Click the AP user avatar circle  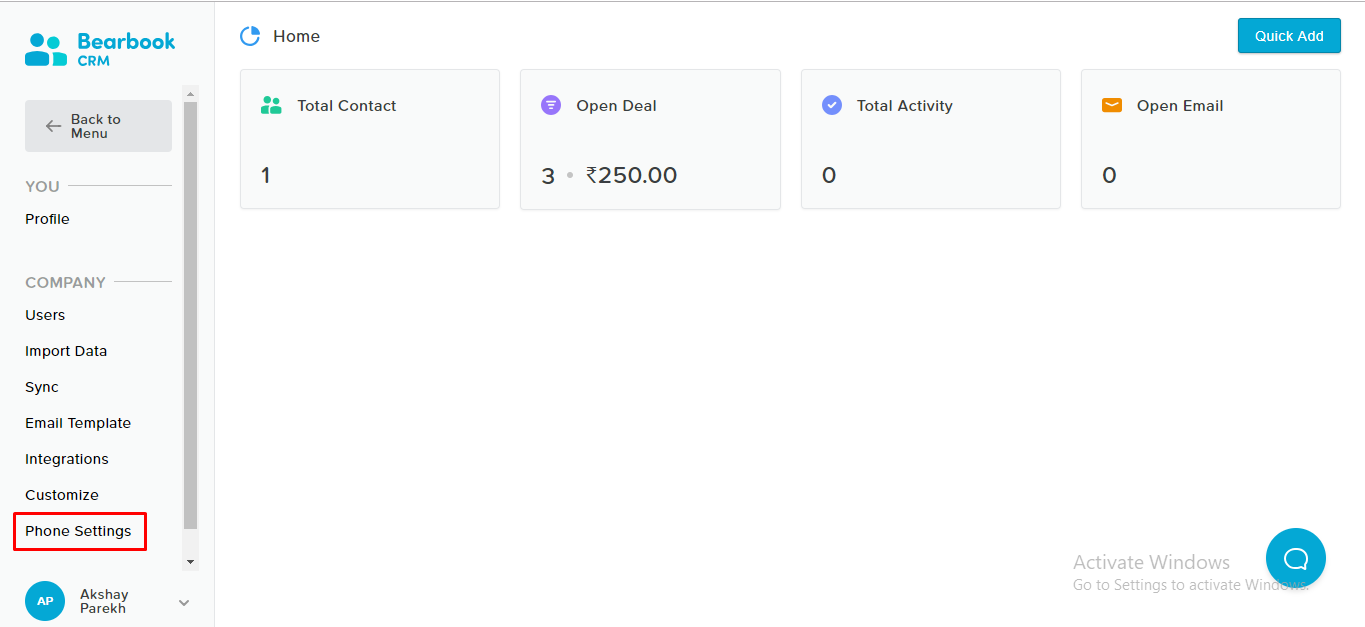(45, 601)
